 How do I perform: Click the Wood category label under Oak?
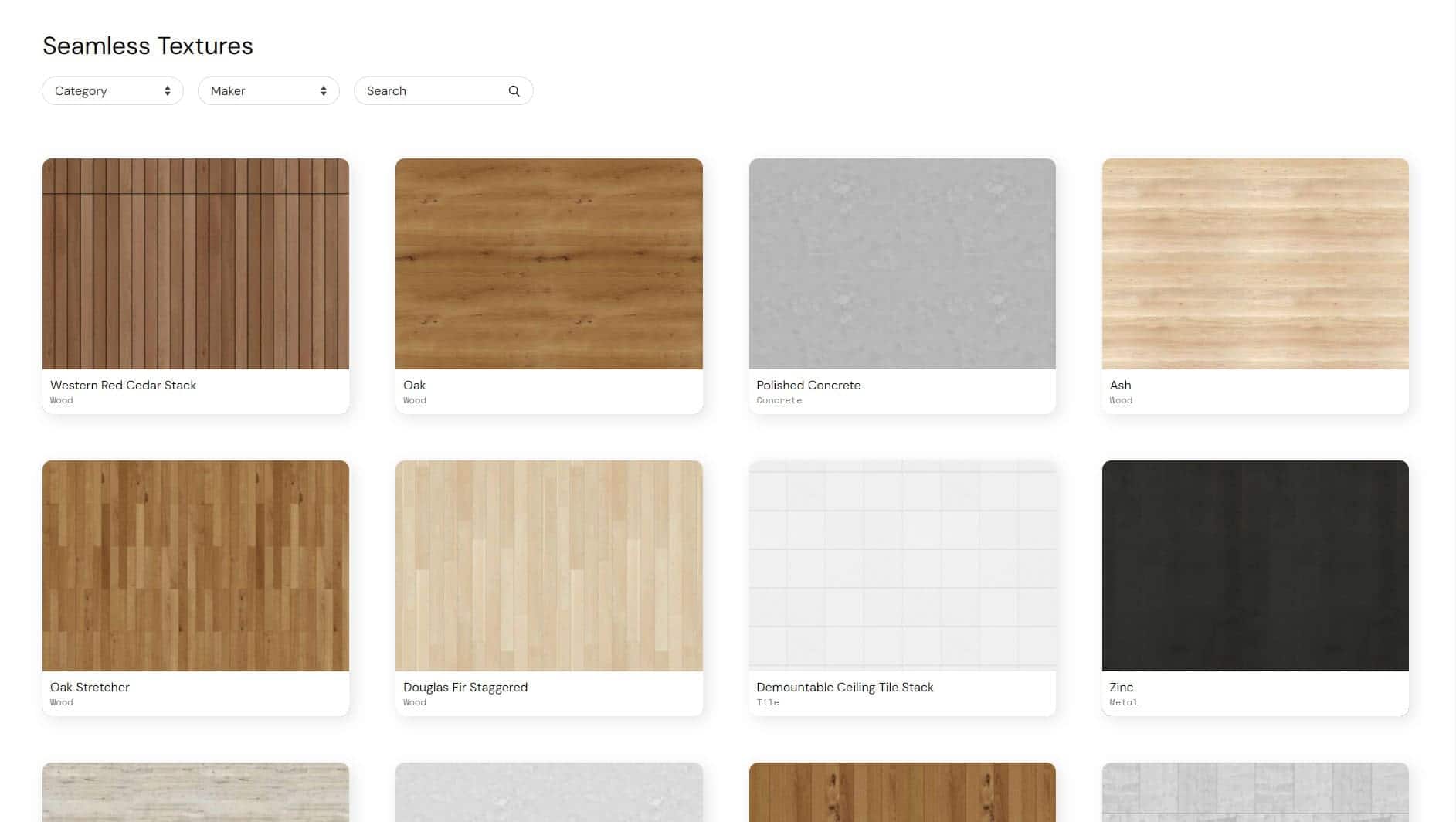pos(414,400)
